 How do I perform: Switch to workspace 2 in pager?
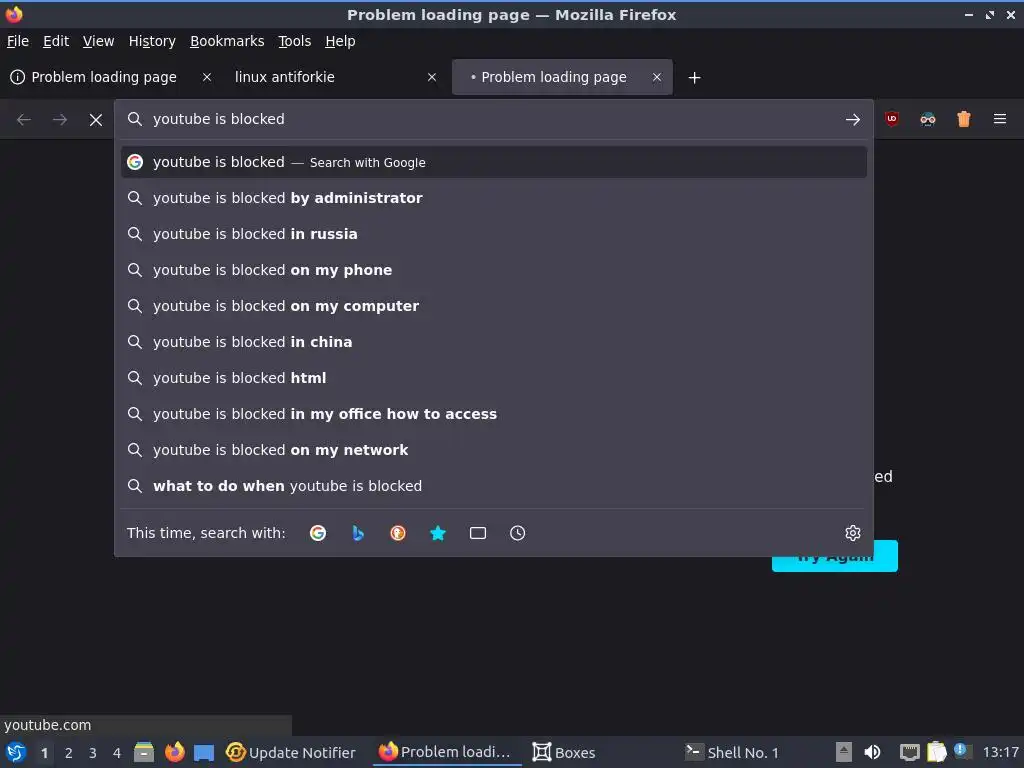coord(69,753)
